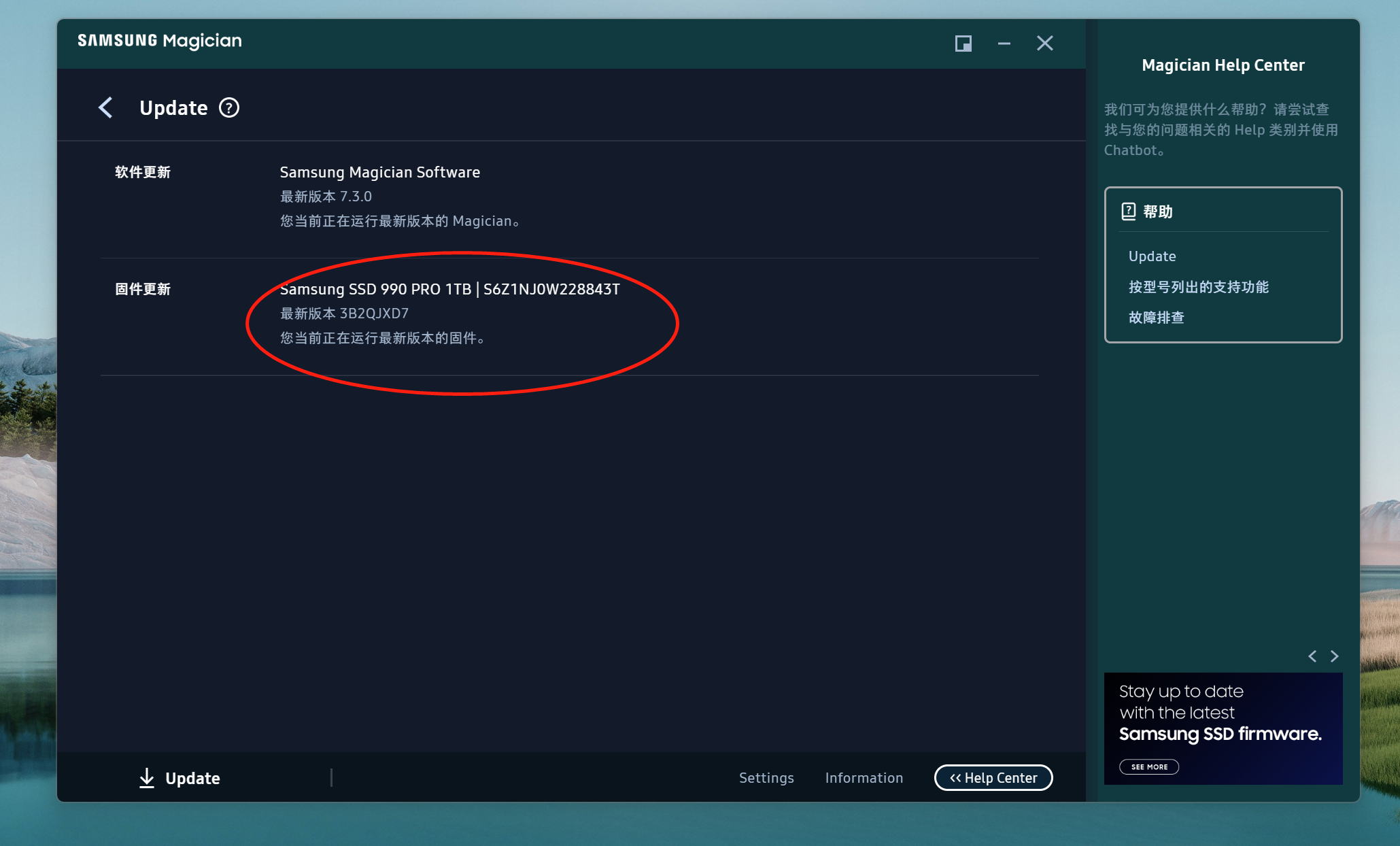This screenshot has width=1400, height=846.
Task: Show previous banner with left chevron
Action: click(1312, 656)
